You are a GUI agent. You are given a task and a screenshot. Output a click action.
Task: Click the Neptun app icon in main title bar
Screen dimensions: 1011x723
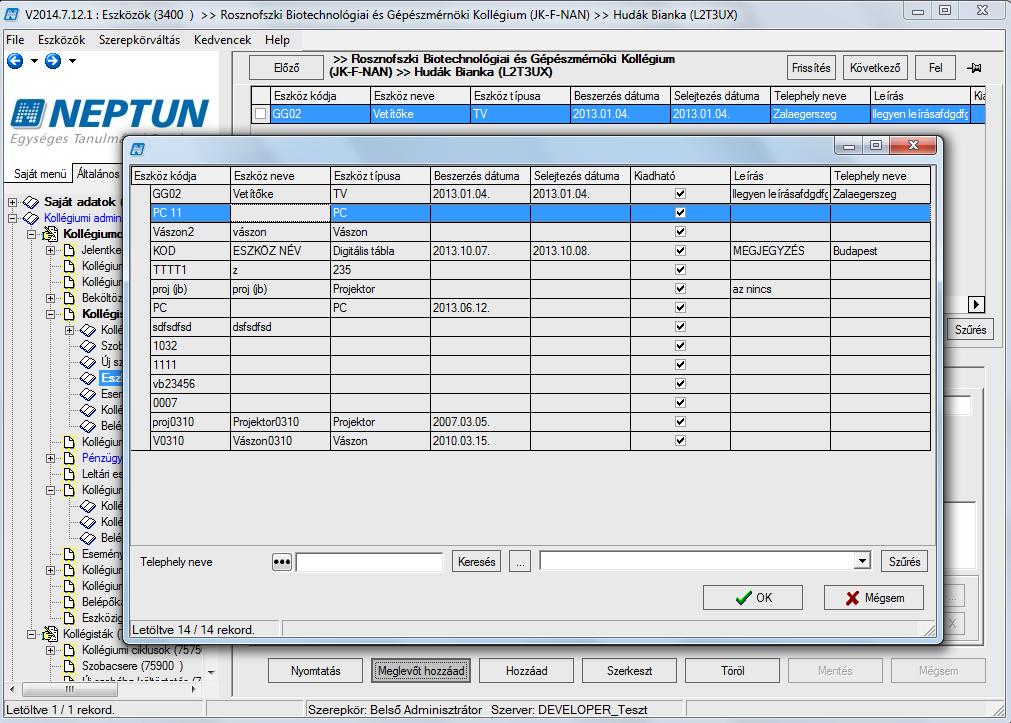pyautogui.click(x=11, y=14)
